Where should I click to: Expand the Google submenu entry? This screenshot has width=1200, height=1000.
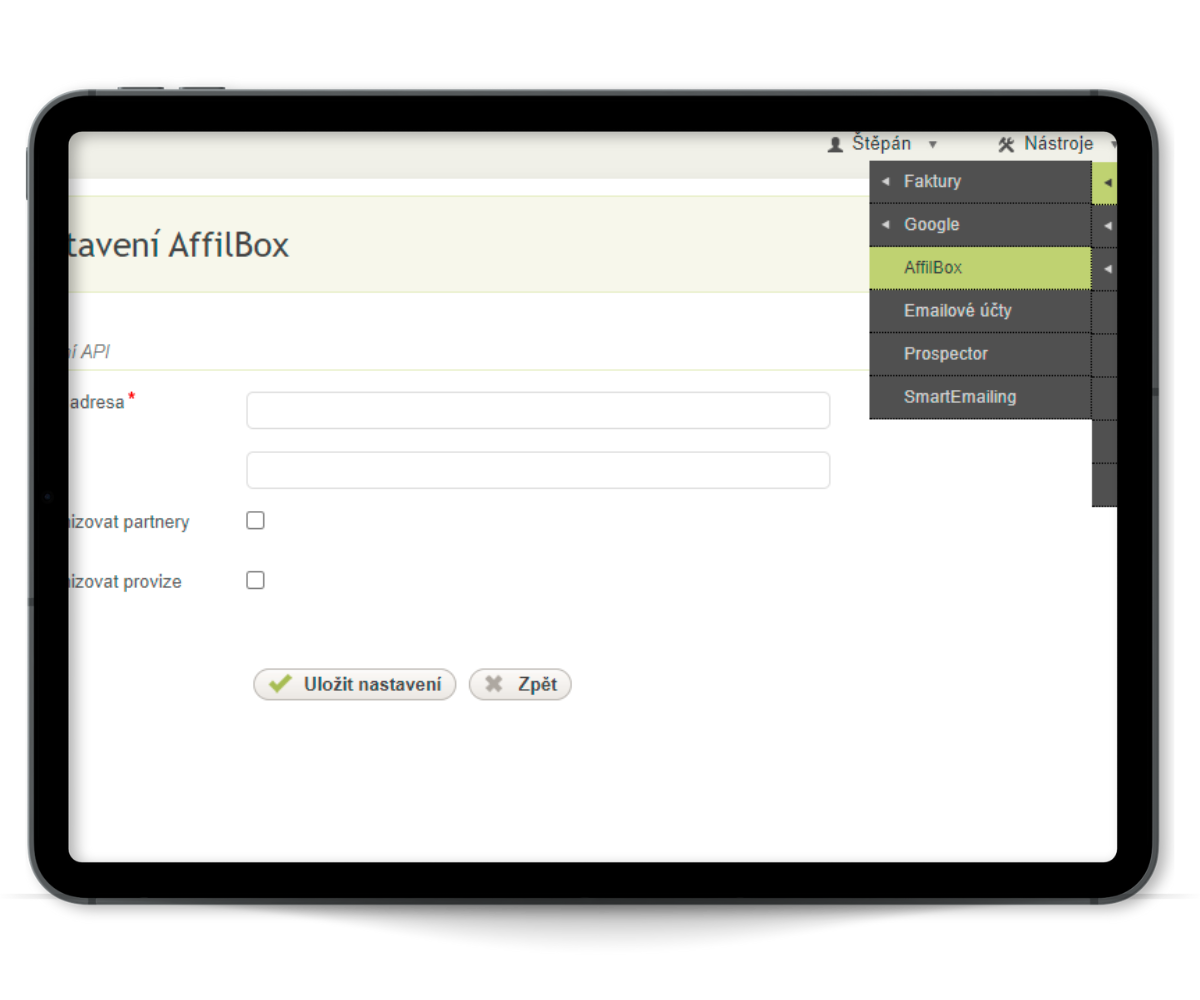[980, 225]
